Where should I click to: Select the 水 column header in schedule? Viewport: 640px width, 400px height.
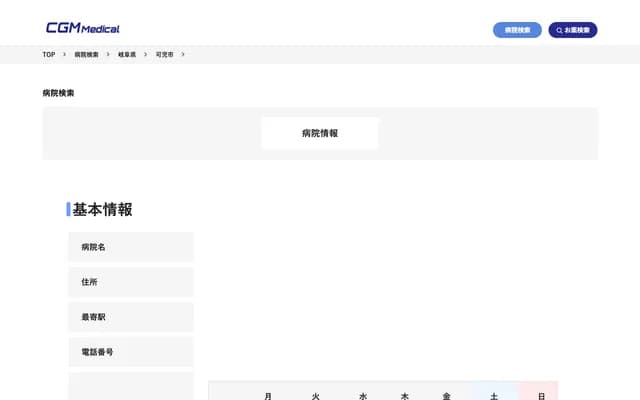pos(363,395)
